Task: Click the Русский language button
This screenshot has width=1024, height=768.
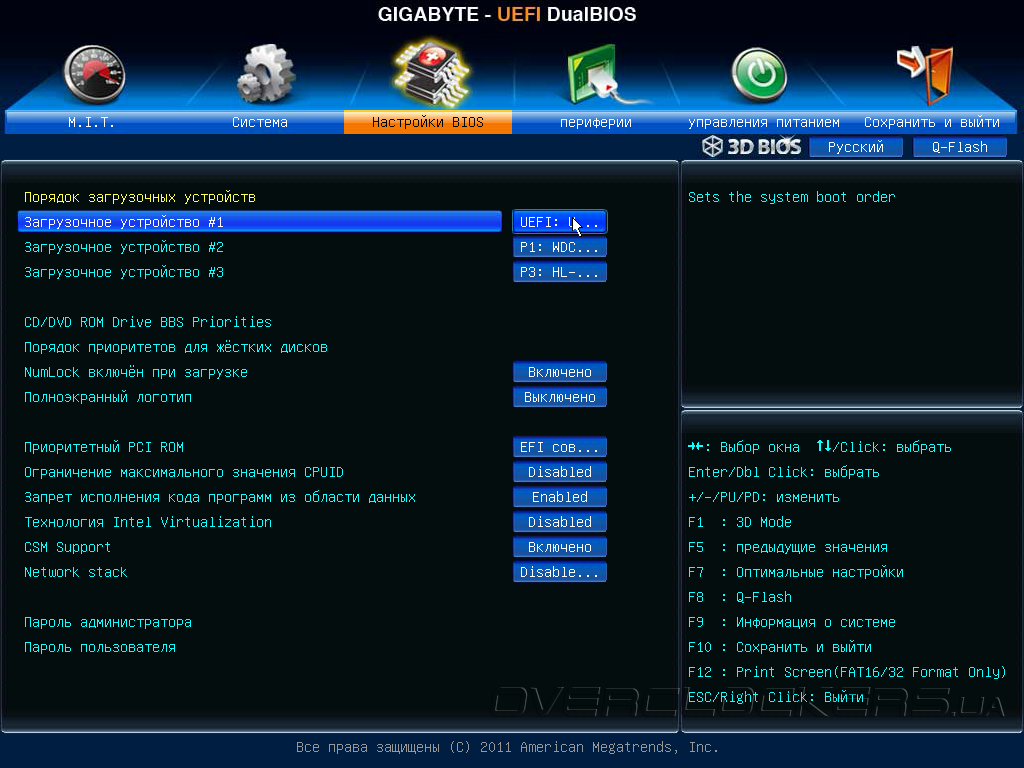Action: 856,147
